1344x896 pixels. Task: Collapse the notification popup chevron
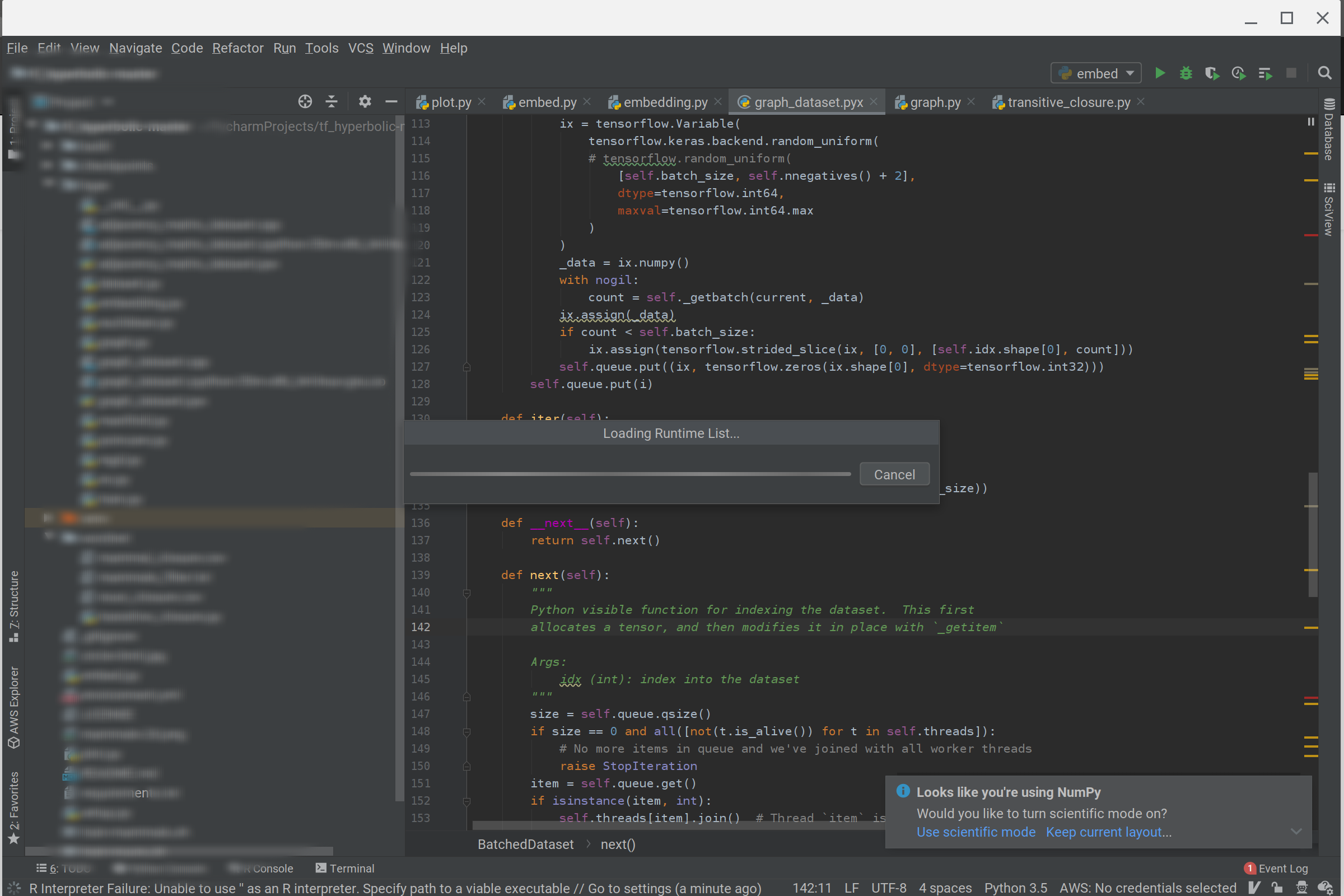pos(1296,832)
